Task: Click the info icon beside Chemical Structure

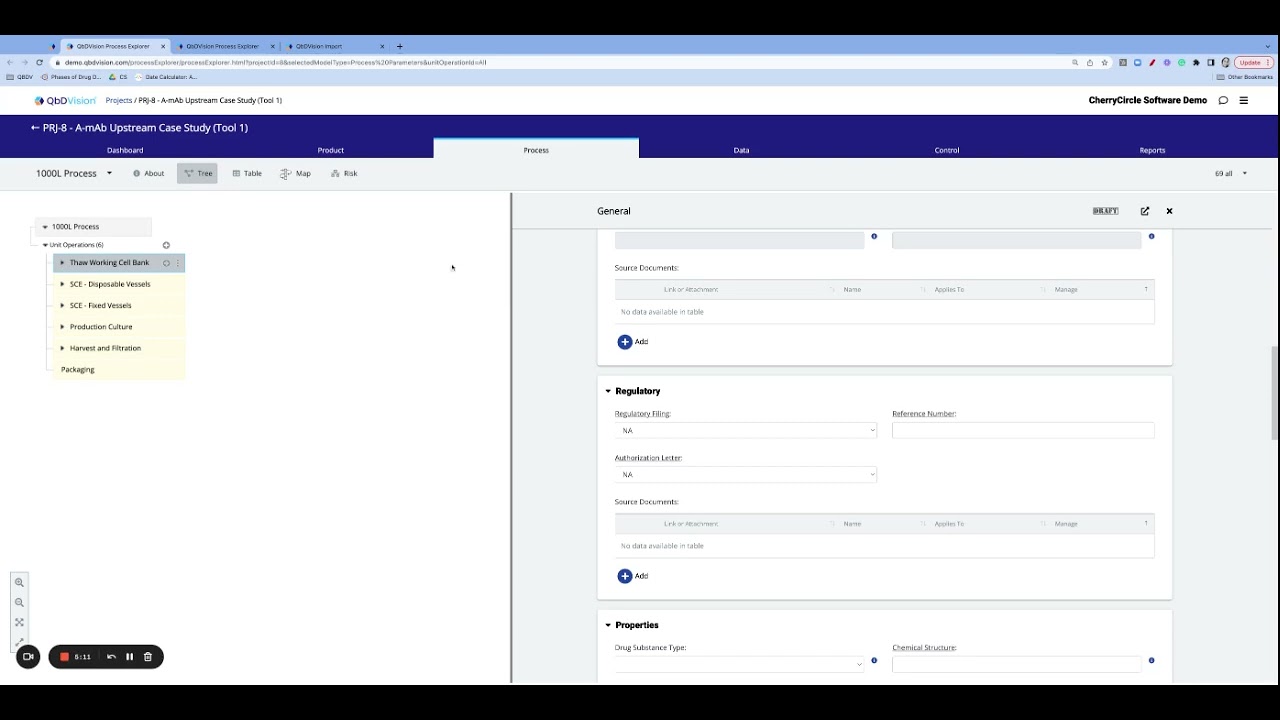Action: click(x=1151, y=660)
